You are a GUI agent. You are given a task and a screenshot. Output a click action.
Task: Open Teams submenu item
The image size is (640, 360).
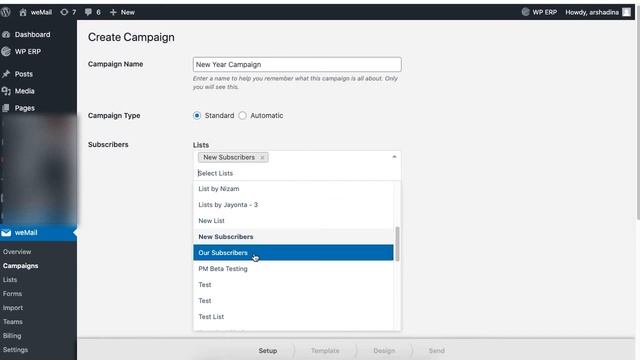click(x=13, y=322)
